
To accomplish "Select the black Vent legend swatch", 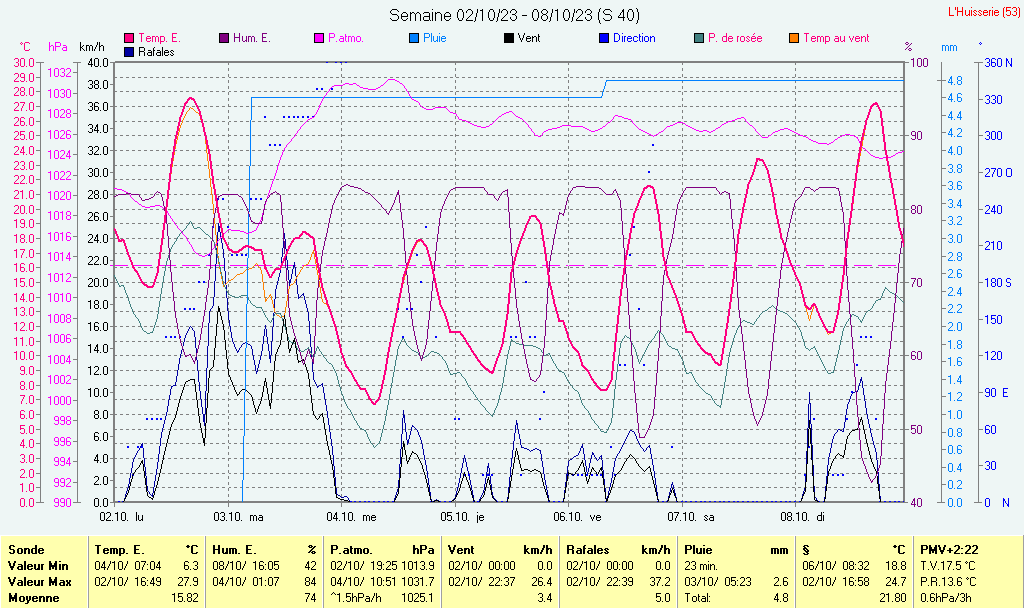I will (x=509, y=39).
